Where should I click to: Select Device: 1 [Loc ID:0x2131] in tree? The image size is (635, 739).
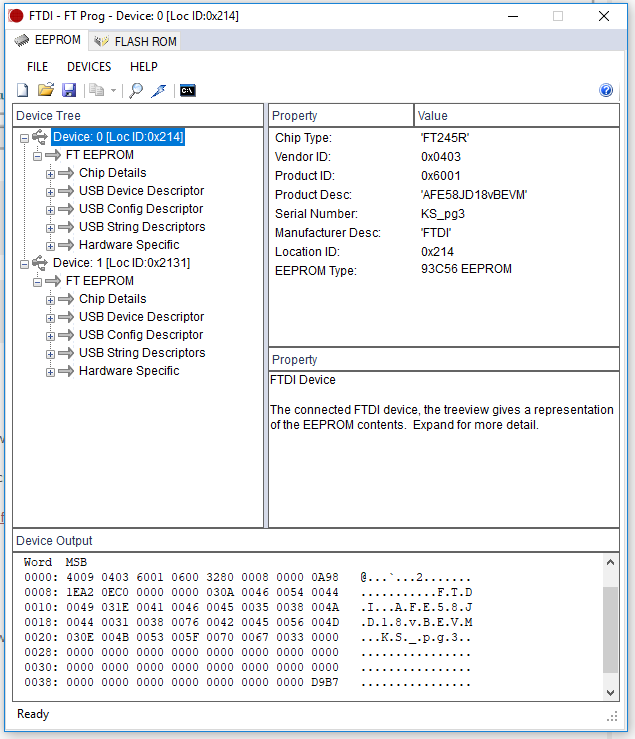pos(122,263)
